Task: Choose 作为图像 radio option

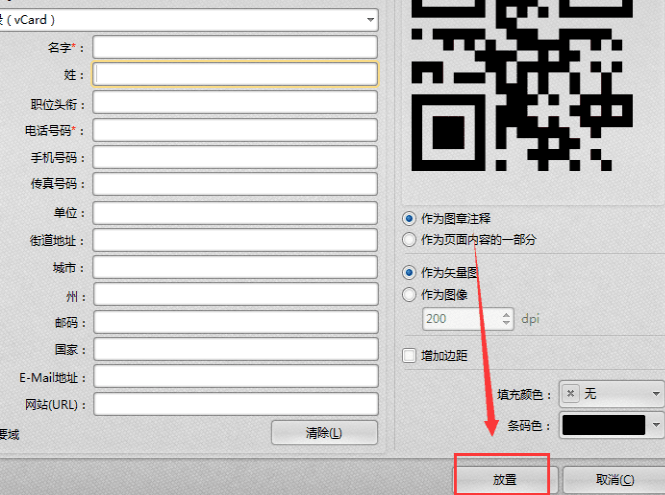Action: (409, 294)
